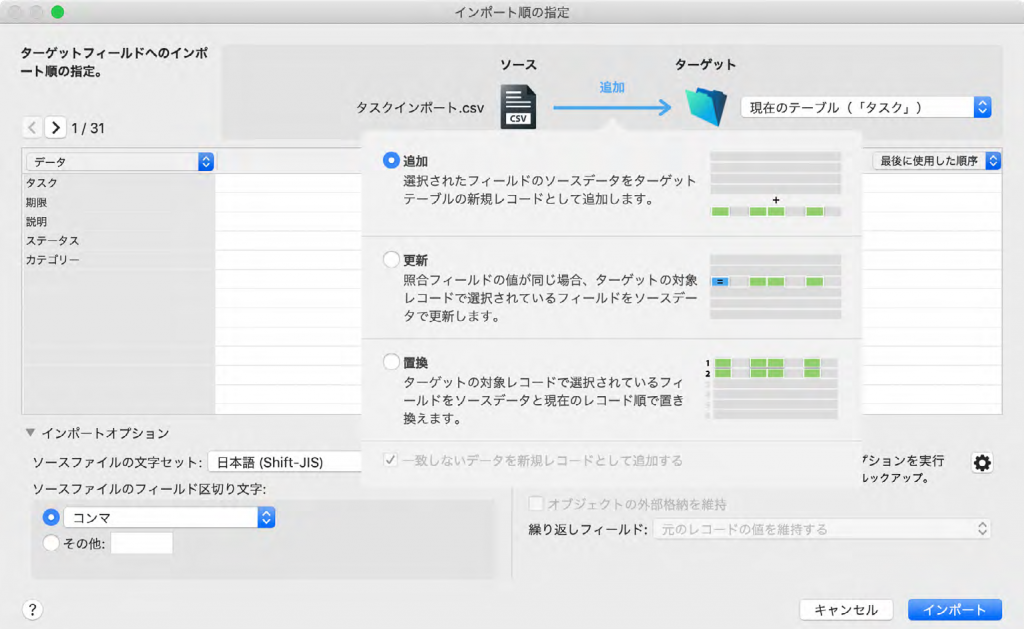Open the 繰り返しフィールド dropdown
Image resolution: width=1024 pixels, height=629 pixels.
(x=822, y=529)
